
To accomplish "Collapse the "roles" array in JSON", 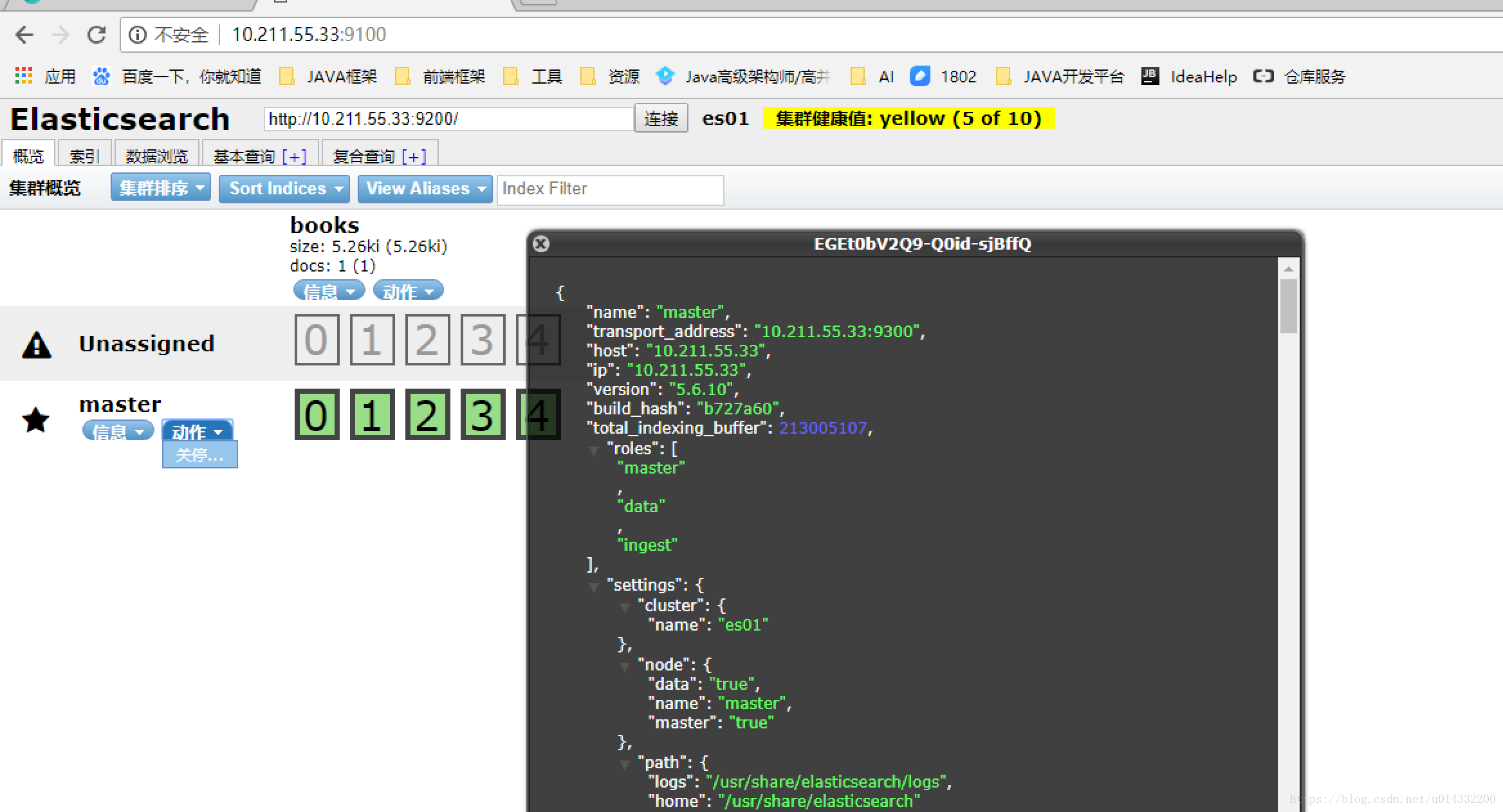I will tap(594, 450).
